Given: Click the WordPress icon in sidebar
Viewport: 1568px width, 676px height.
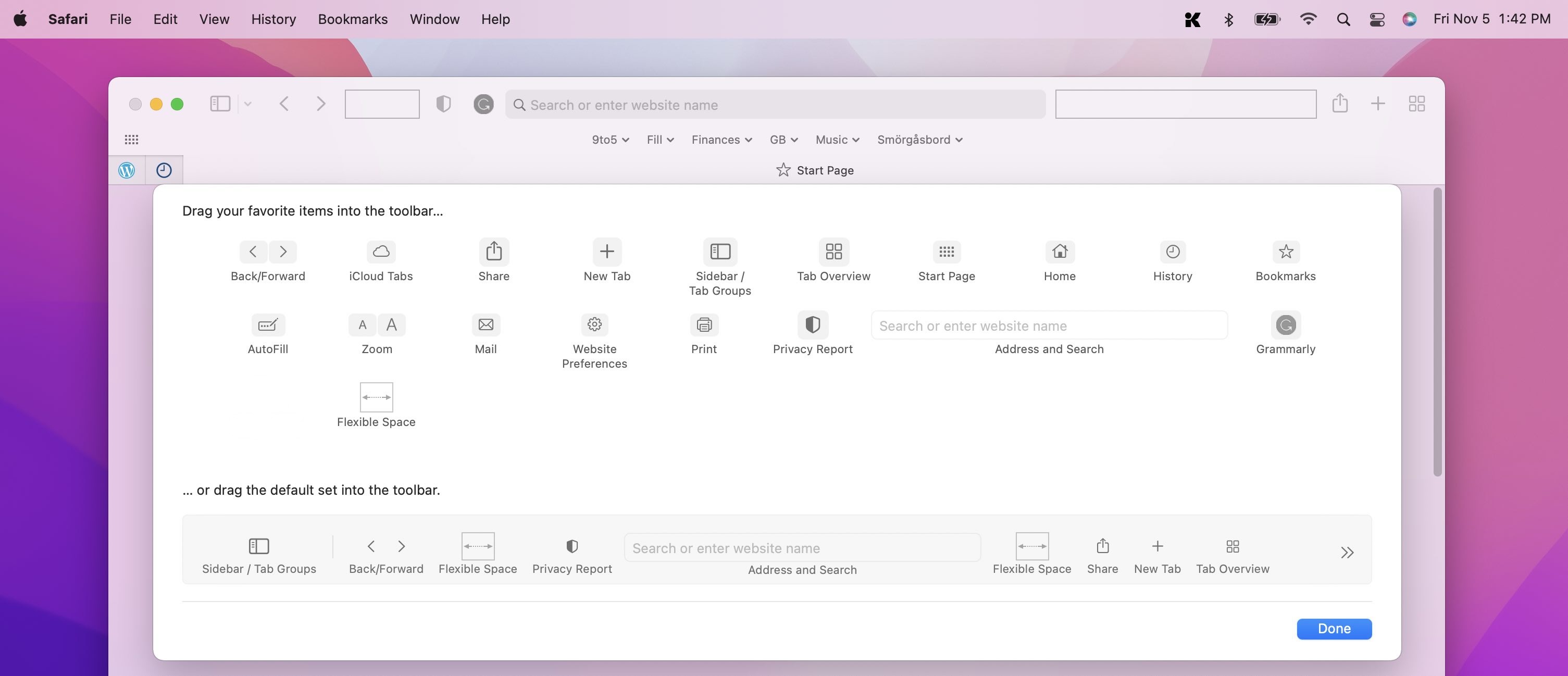Looking at the screenshot, I should coord(126,169).
